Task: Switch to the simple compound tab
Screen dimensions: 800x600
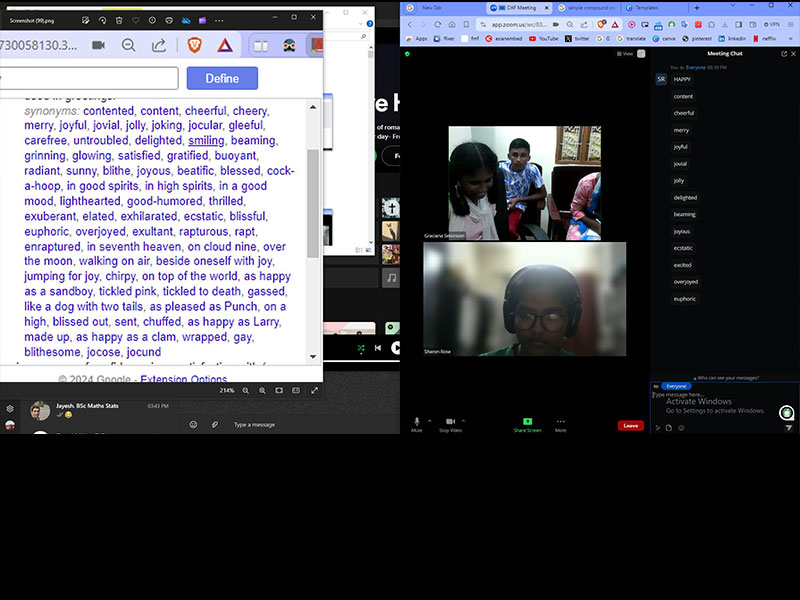Action: [x=587, y=8]
